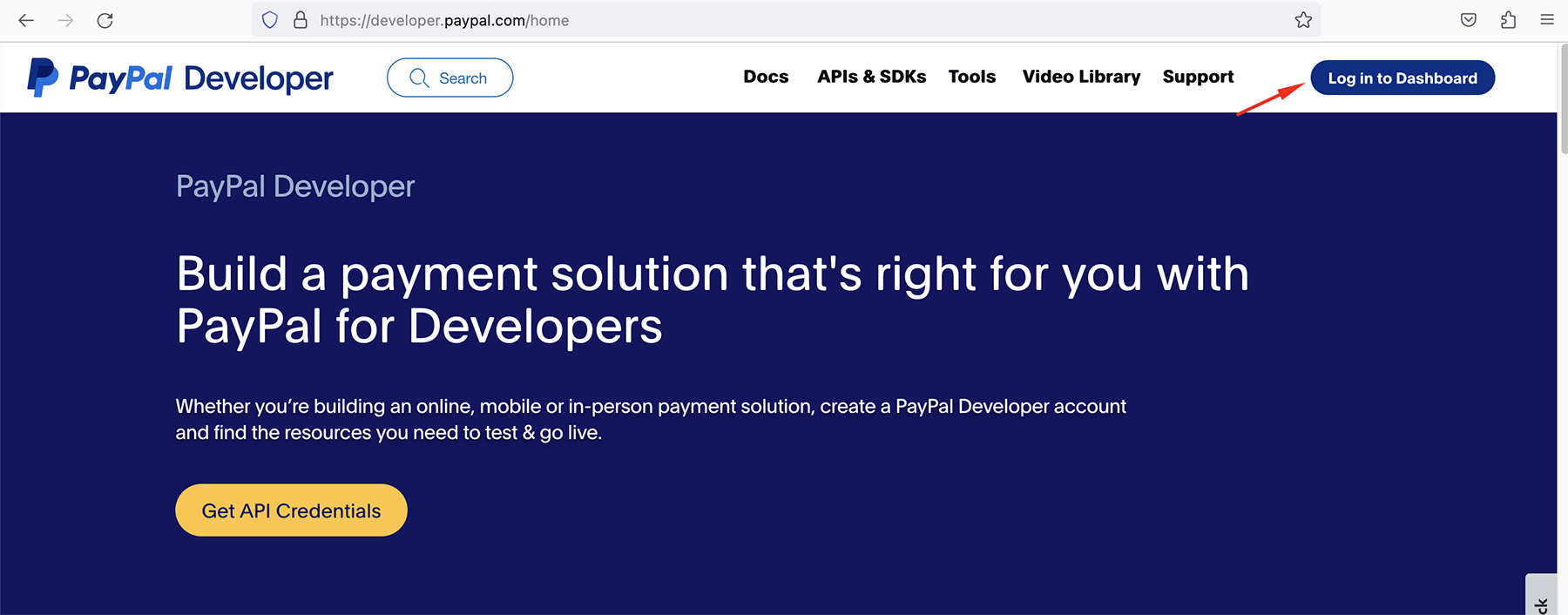
Task: Click the browser forward arrow
Action: tap(65, 20)
